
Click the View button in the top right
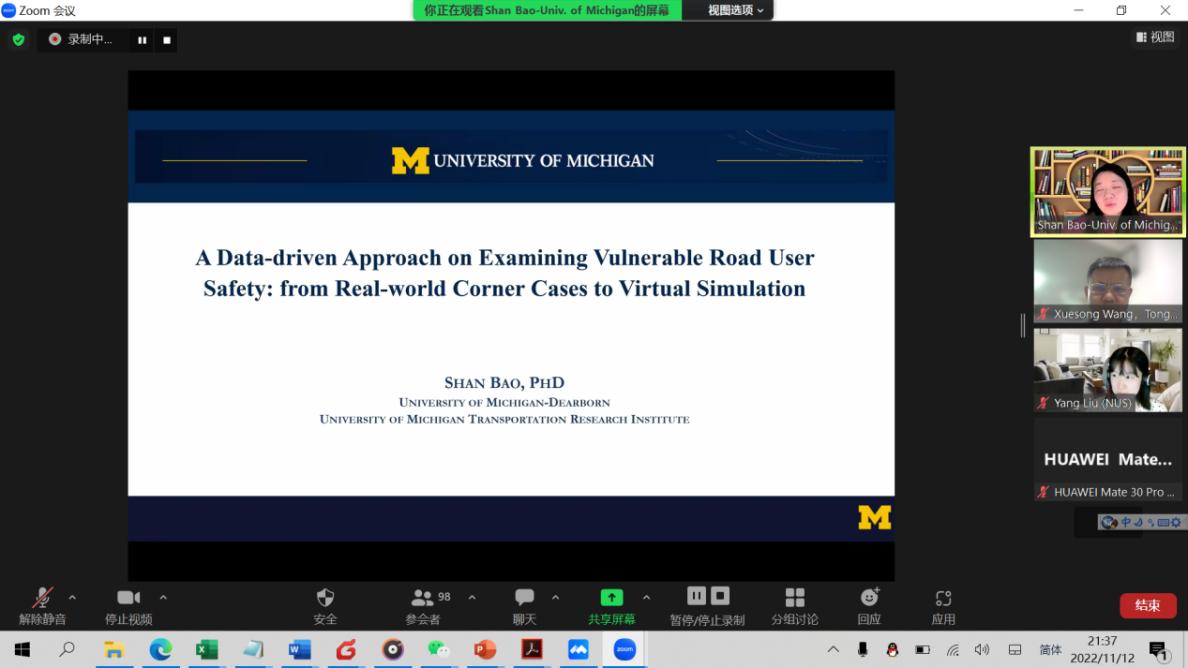tap(1155, 37)
